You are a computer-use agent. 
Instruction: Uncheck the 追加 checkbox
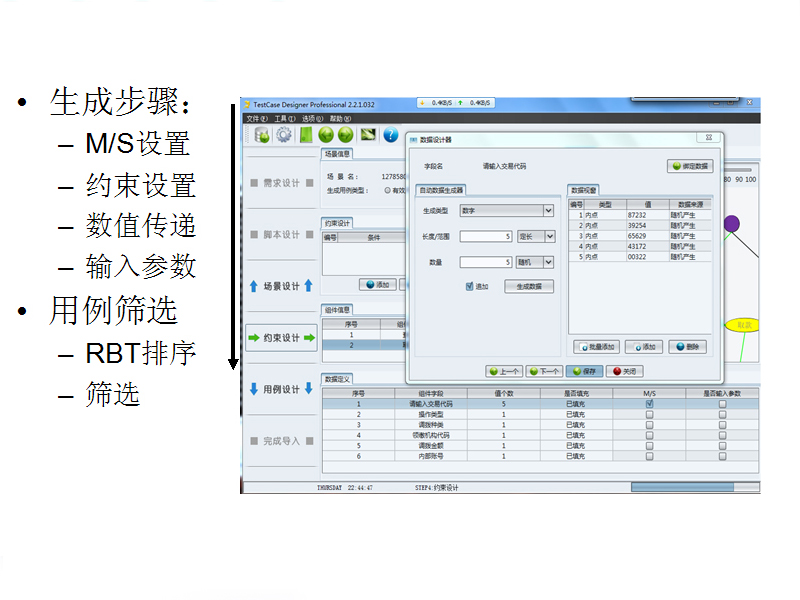470,286
